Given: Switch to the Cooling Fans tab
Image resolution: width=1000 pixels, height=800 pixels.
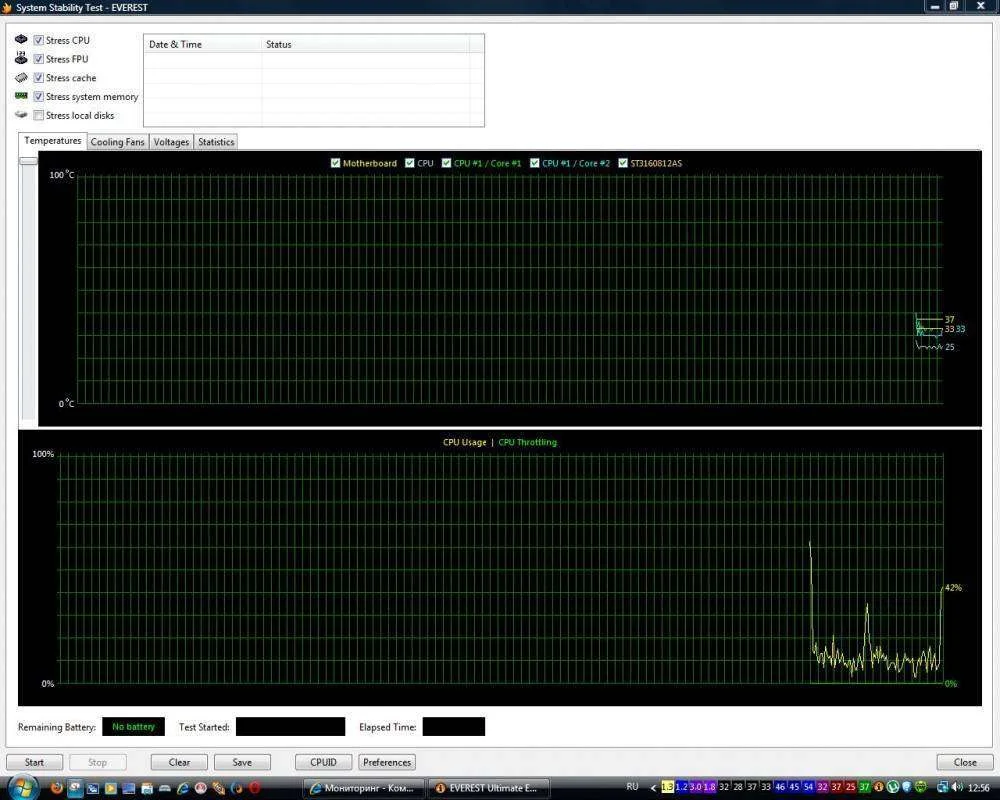Looking at the screenshot, I should [x=117, y=142].
